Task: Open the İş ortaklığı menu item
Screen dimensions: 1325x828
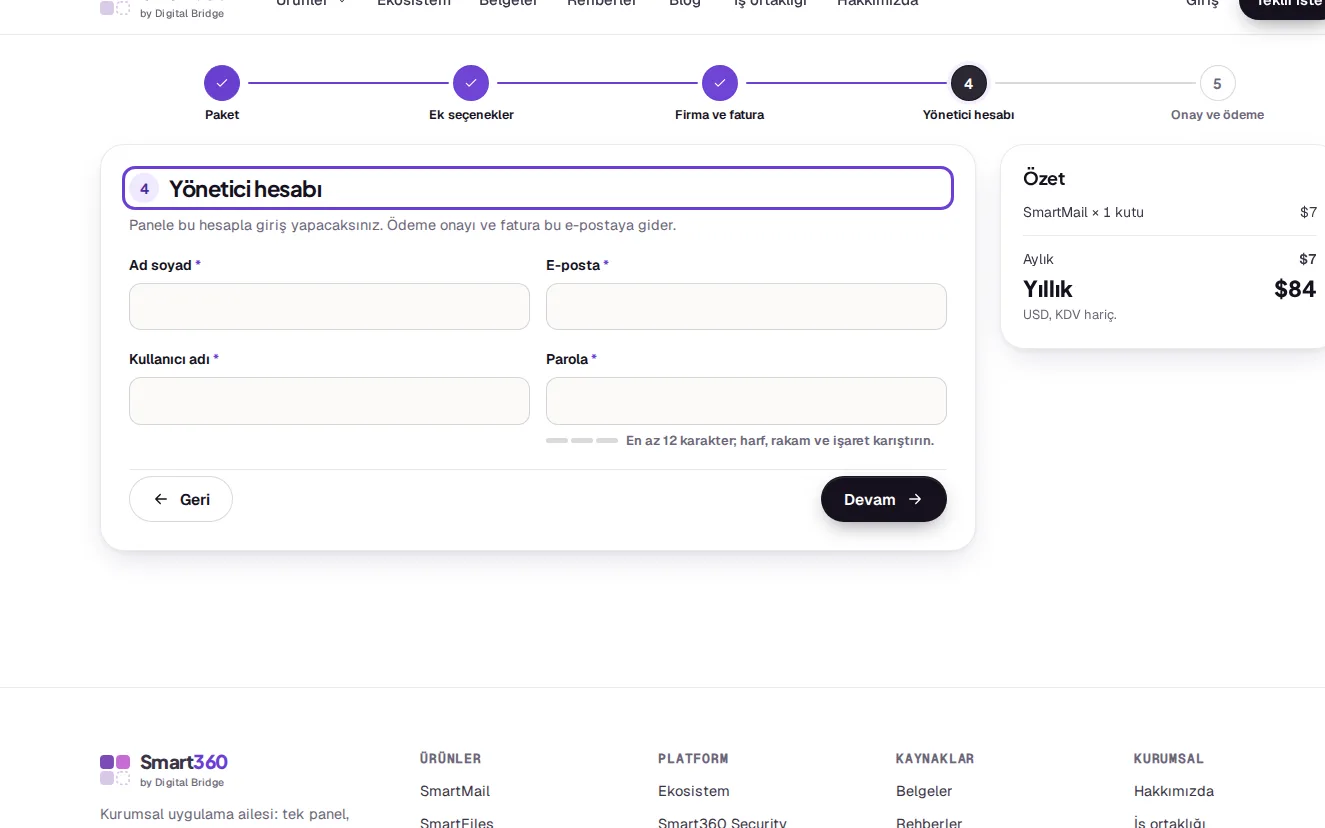Action: point(770,3)
